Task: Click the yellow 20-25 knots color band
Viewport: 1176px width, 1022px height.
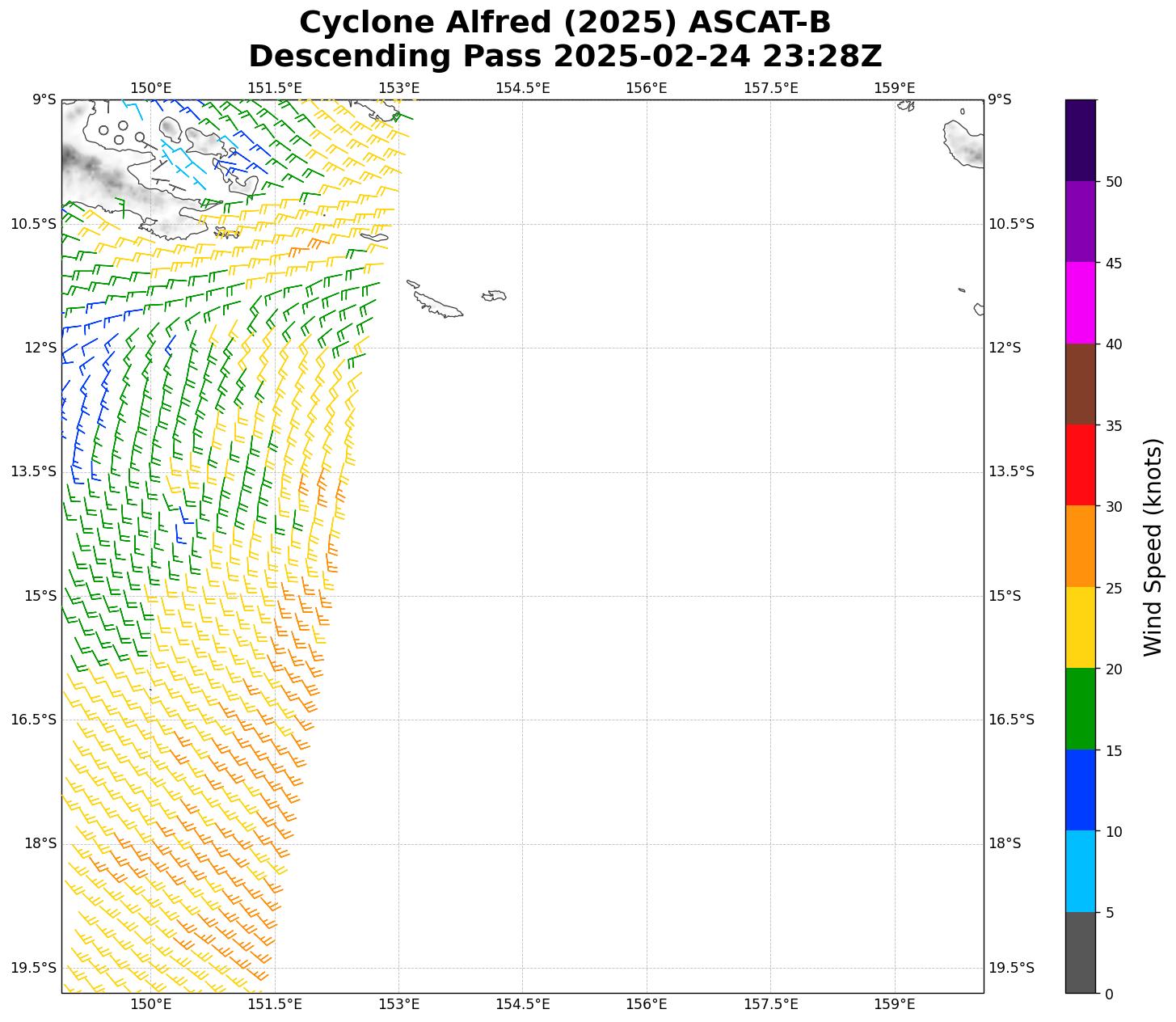Action: click(x=1080, y=627)
